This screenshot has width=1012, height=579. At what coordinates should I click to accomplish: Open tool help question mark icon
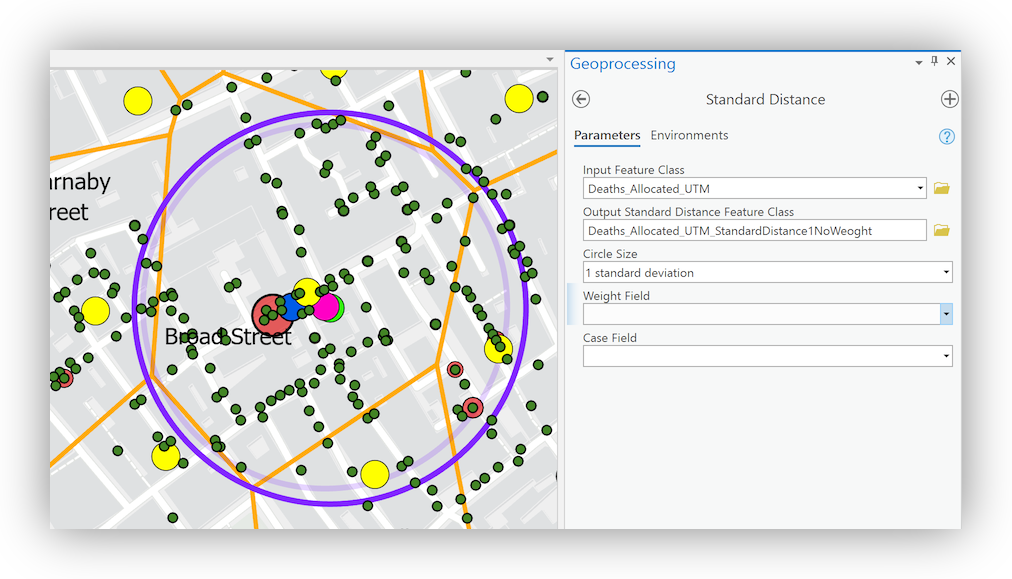946,136
